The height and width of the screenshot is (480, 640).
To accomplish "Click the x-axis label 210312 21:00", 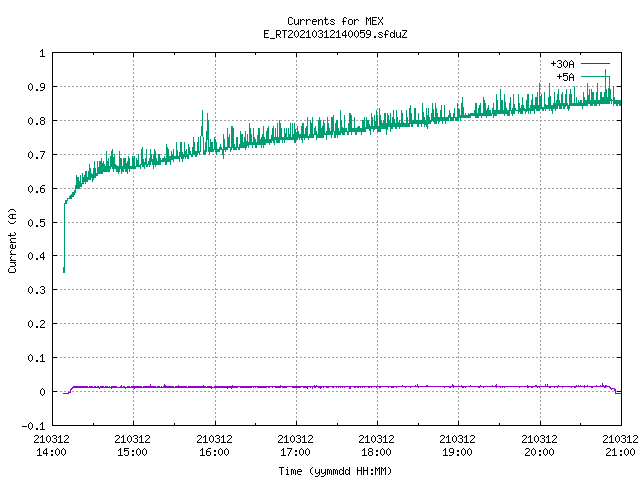I will tap(620, 445).
